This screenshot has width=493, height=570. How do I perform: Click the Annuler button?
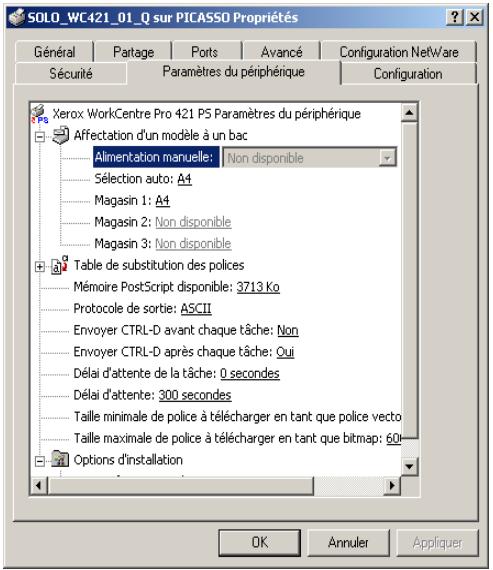click(348, 542)
